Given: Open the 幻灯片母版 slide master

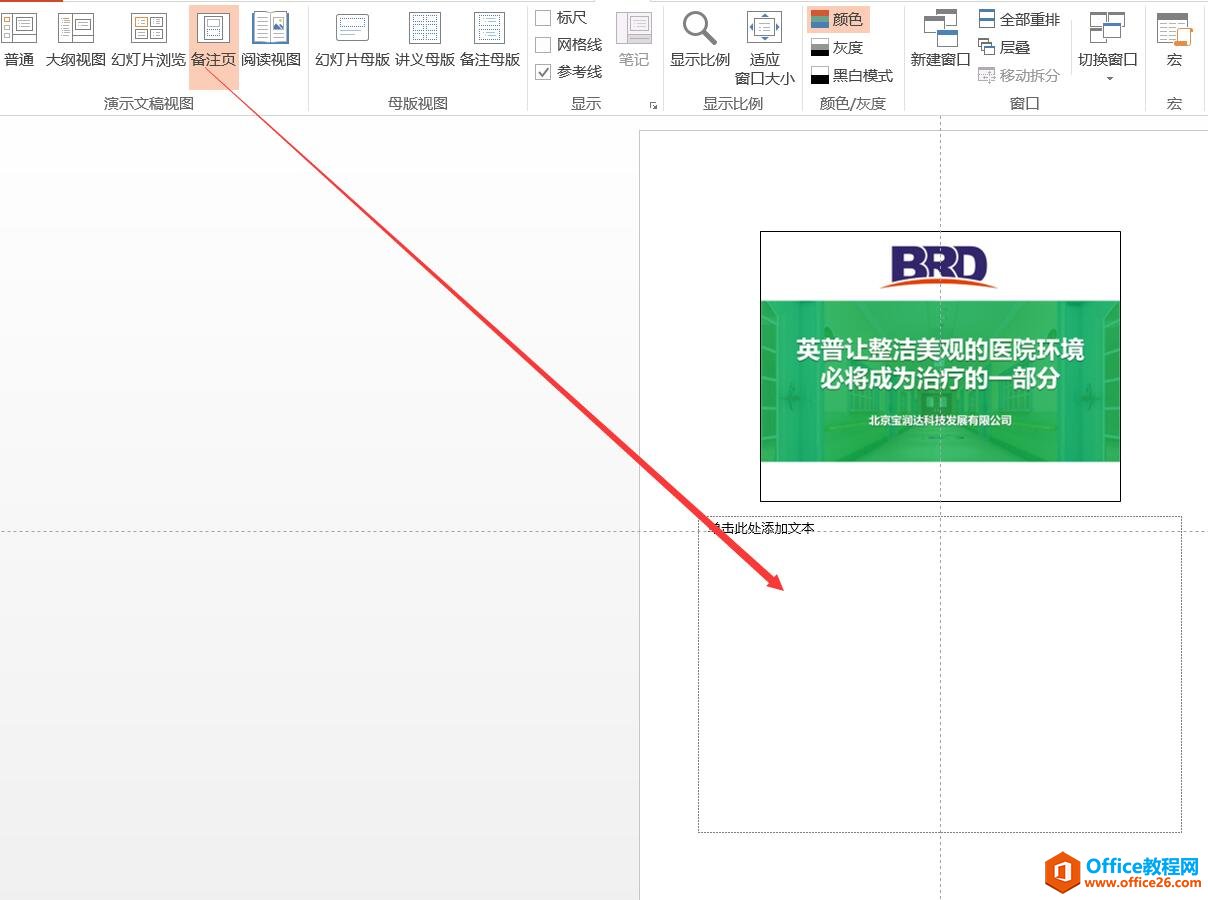Looking at the screenshot, I should [x=352, y=40].
